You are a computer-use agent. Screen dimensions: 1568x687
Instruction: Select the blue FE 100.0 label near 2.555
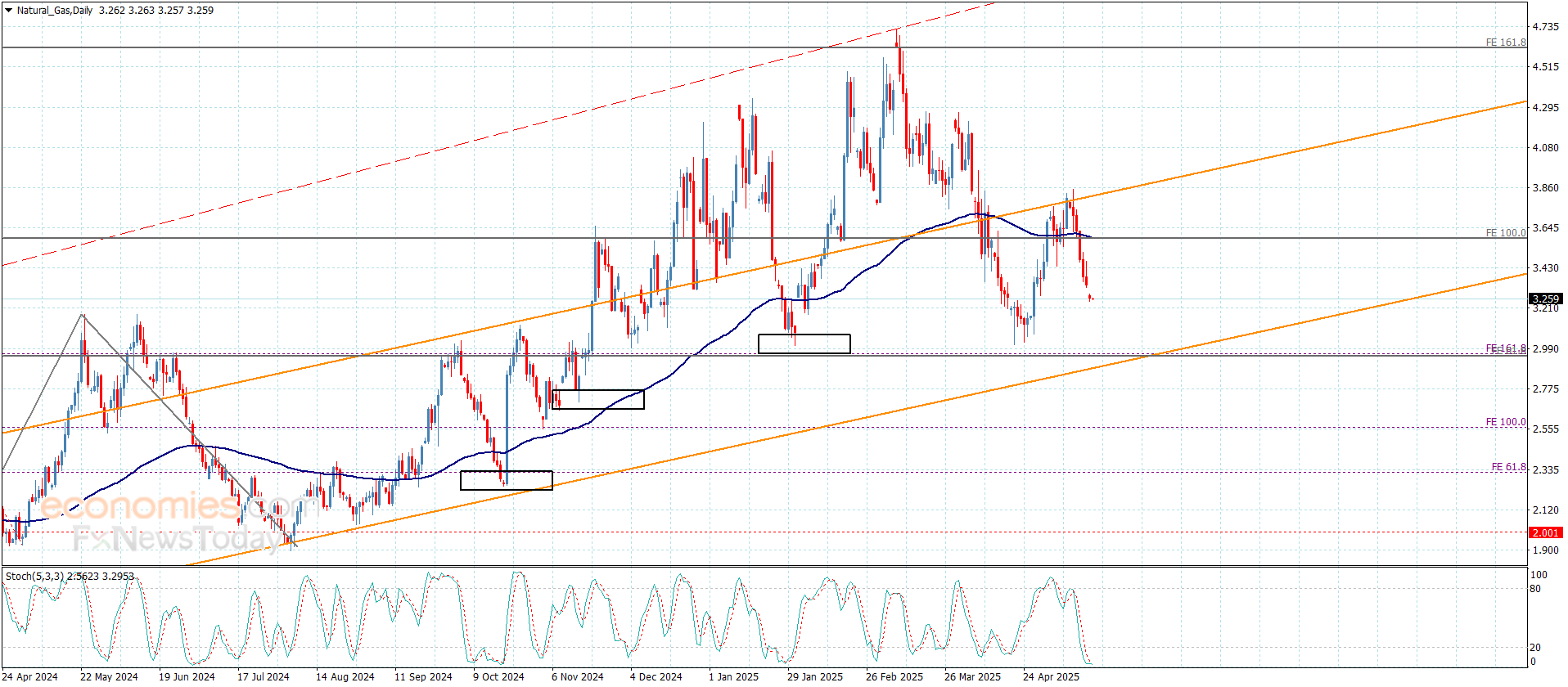1506,422
